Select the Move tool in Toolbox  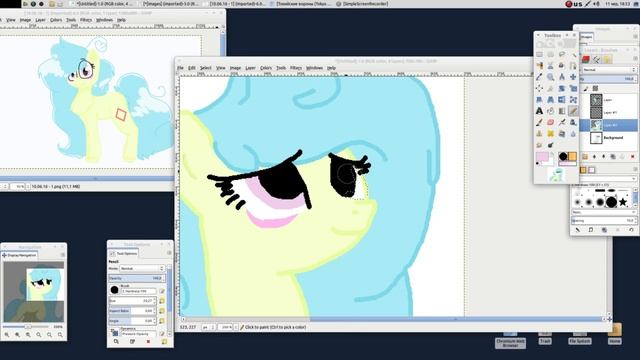pos(573,77)
